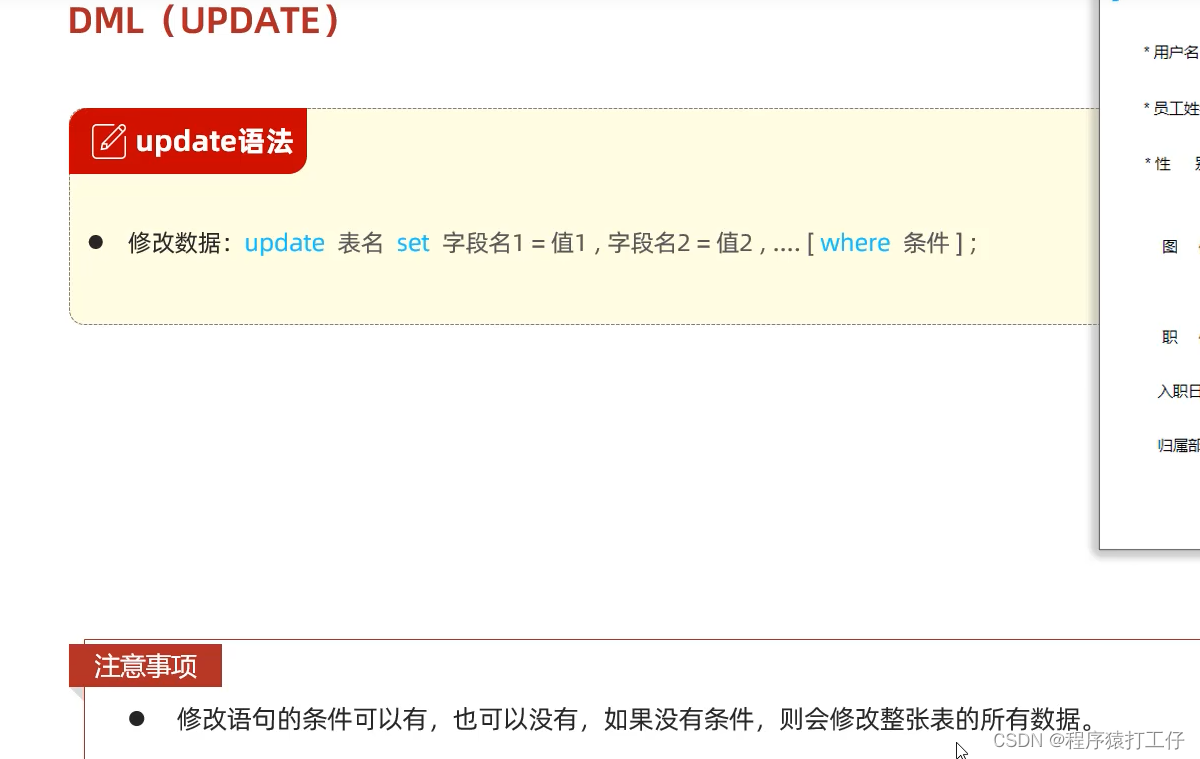The image size is (1200, 759).
Task: Click the blue update keyword
Action: [x=285, y=243]
